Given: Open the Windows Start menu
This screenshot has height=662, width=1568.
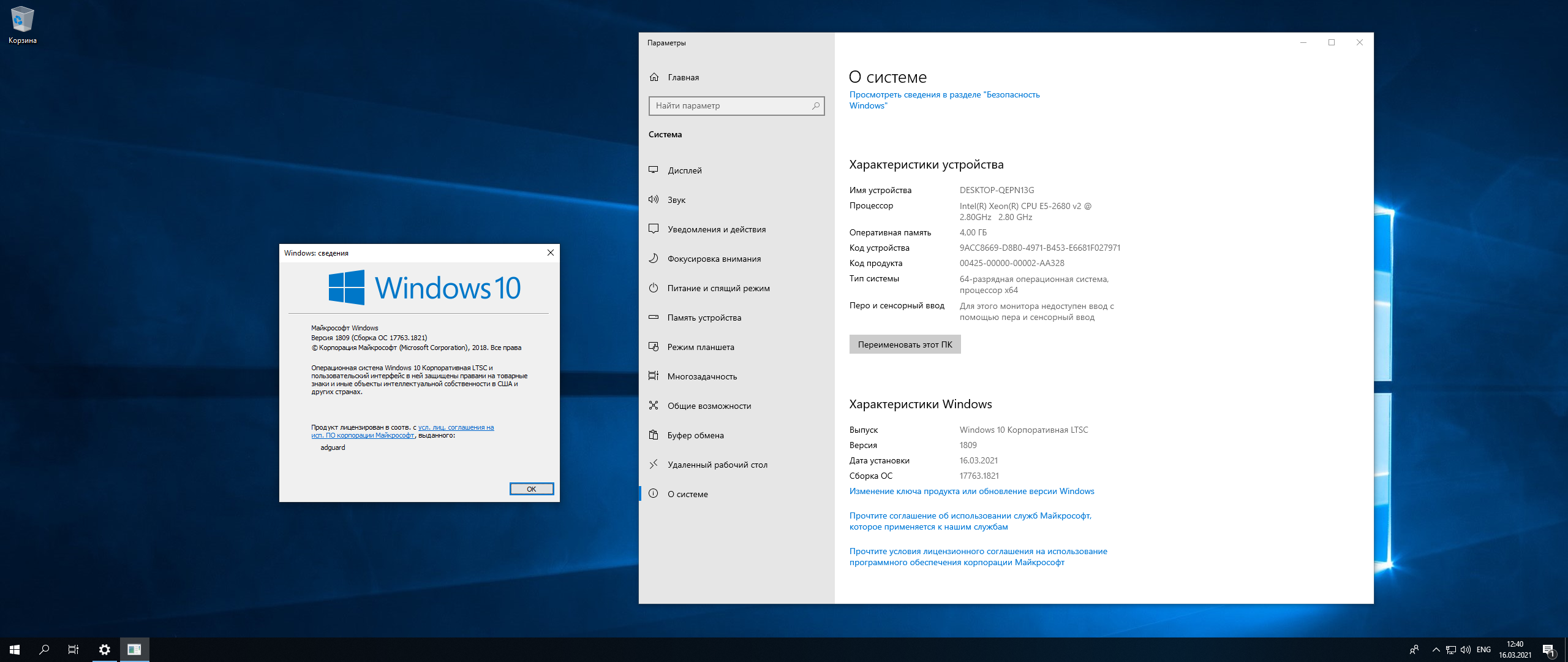Looking at the screenshot, I should [x=15, y=650].
